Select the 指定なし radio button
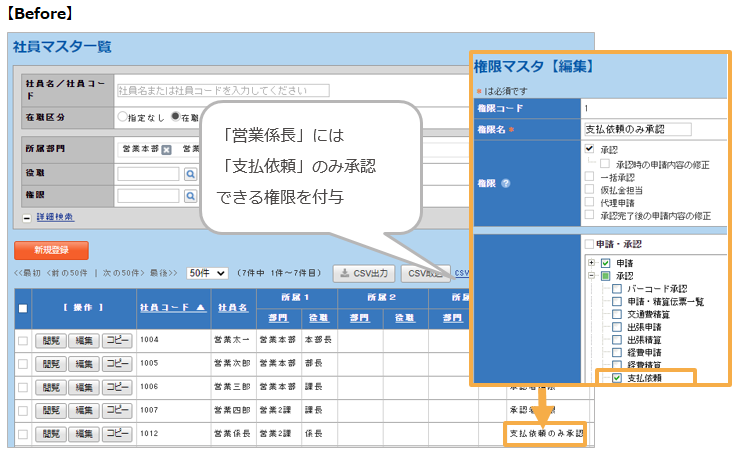742x456 pixels. [123, 117]
